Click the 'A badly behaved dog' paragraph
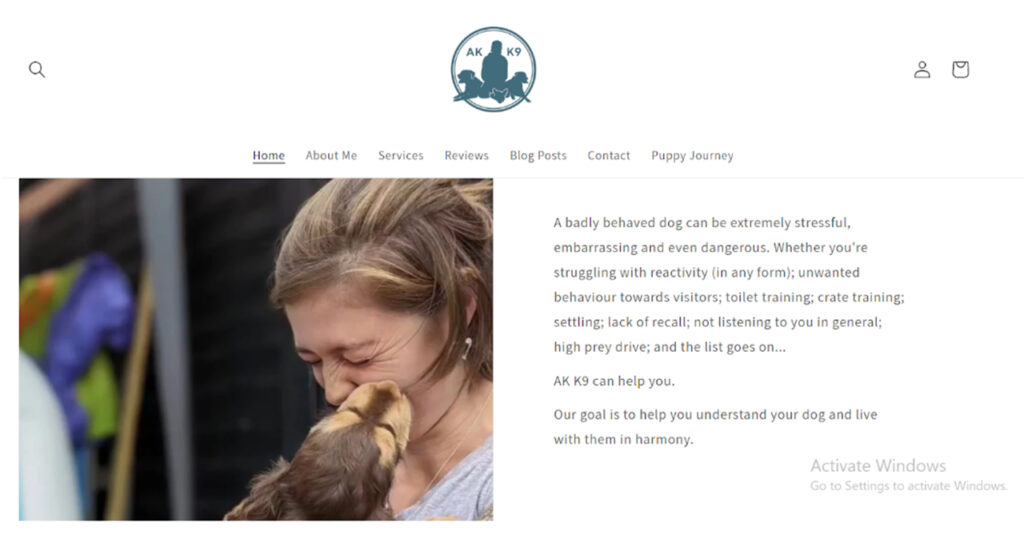 click(729, 285)
